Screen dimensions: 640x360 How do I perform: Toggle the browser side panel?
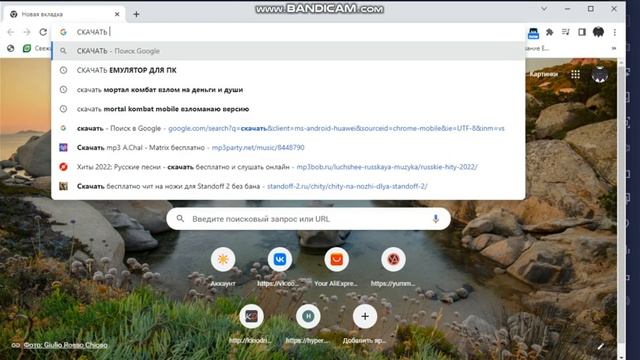tap(582, 32)
